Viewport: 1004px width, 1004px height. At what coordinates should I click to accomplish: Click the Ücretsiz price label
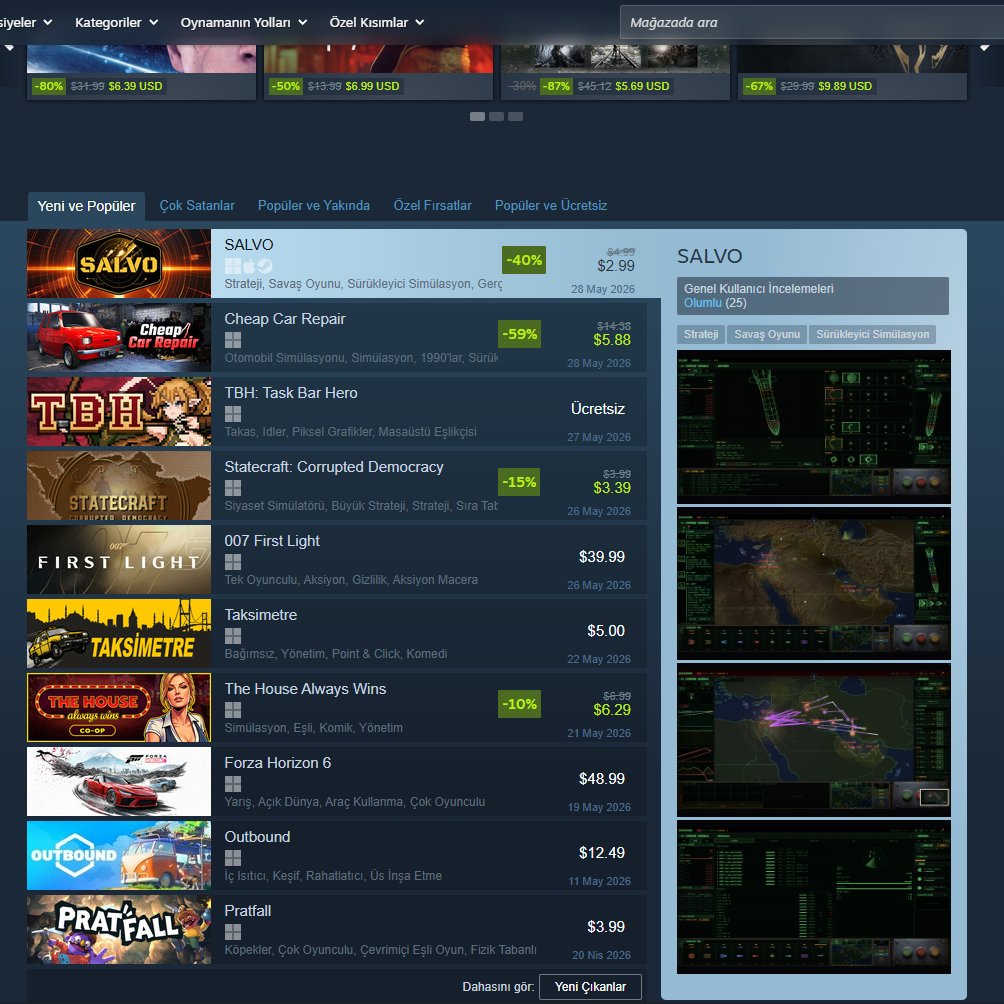tap(597, 409)
